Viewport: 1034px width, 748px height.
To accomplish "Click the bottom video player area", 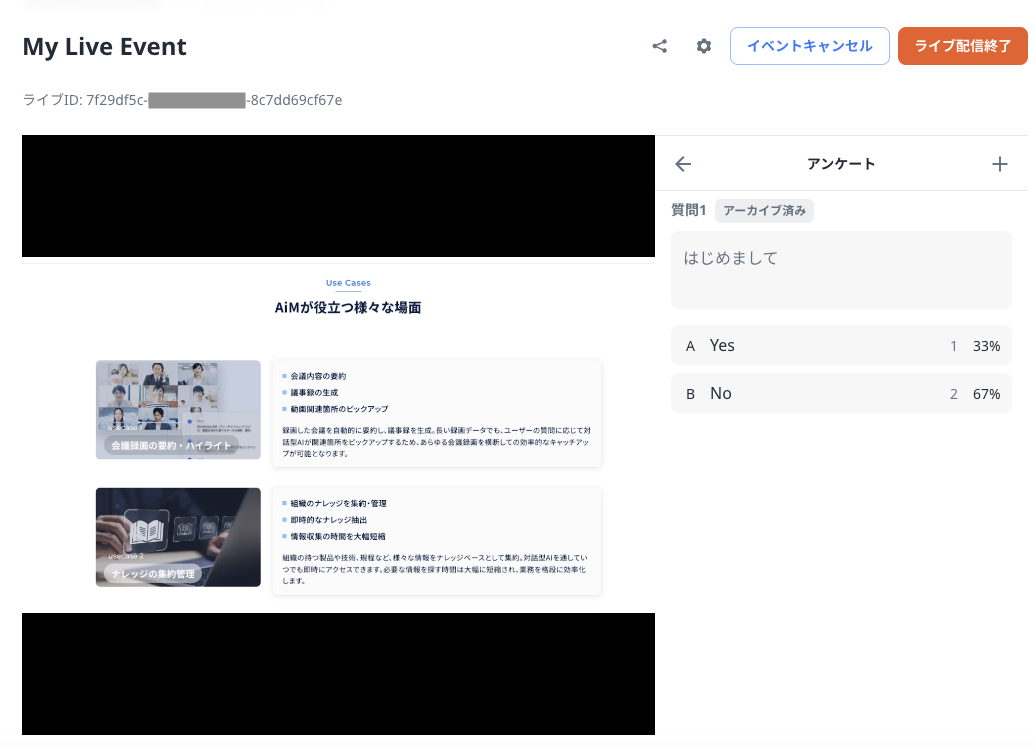I will (338, 674).
